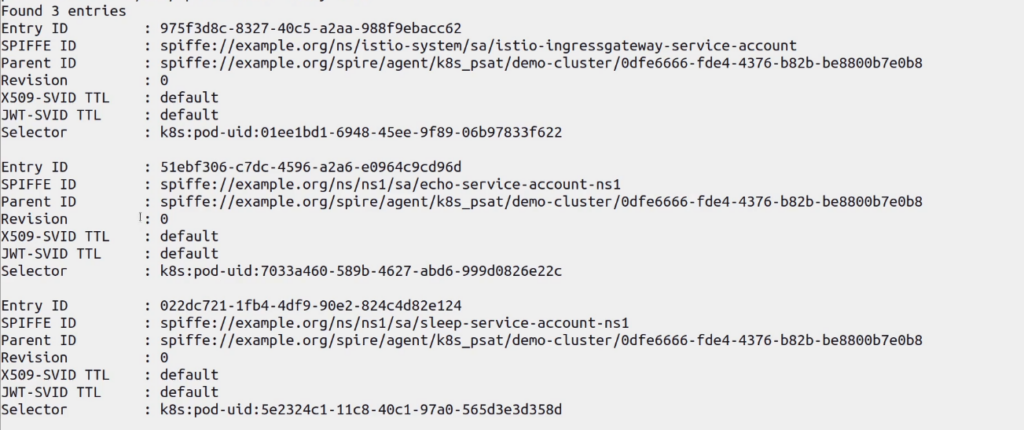Click the 'Selector' label in the first entry
This screenshot has width=1024, height=430.
point(34,132)
